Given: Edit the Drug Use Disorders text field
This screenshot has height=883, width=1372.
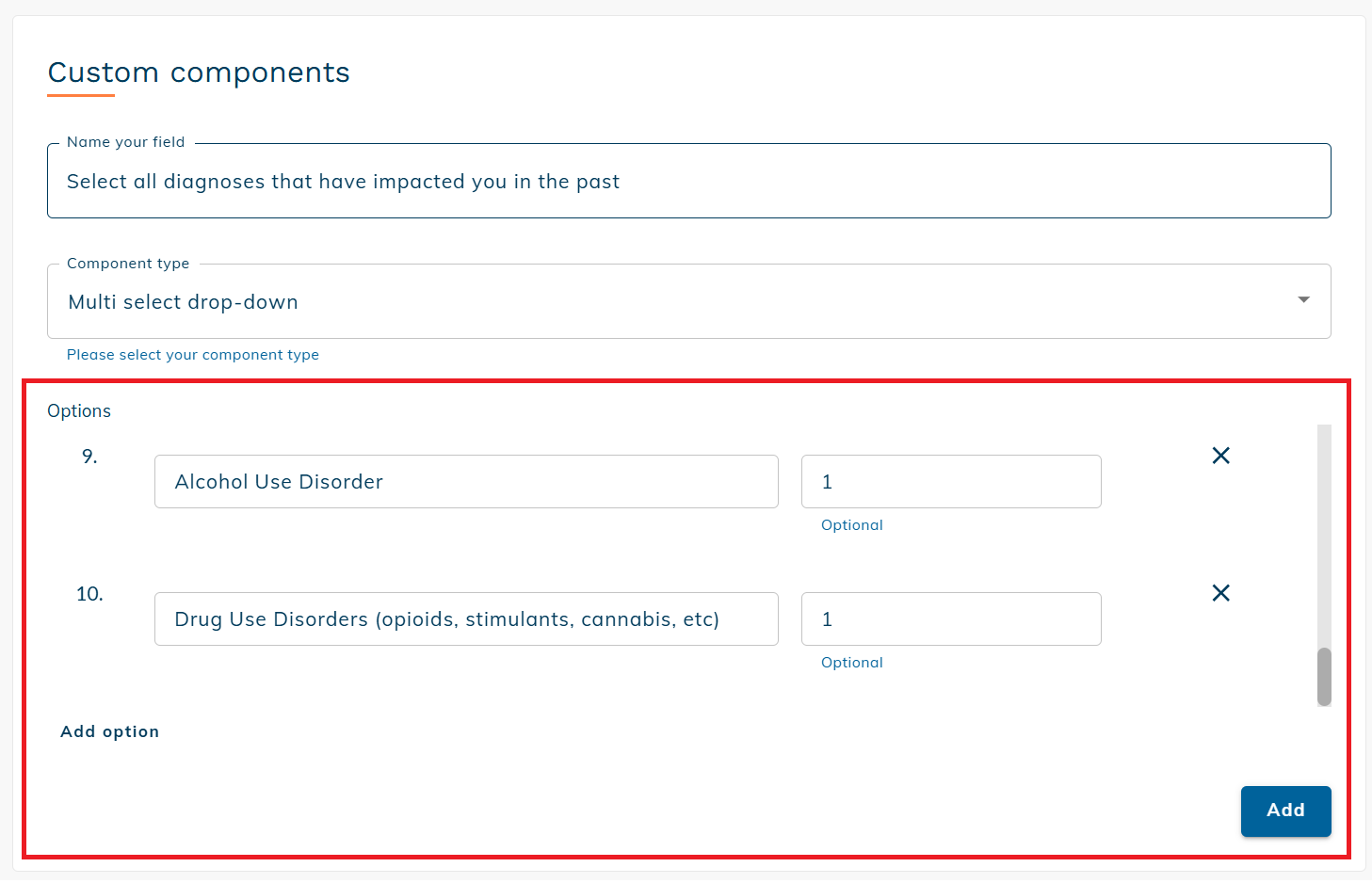Looking at the screenshot, I should pos(466,619).
